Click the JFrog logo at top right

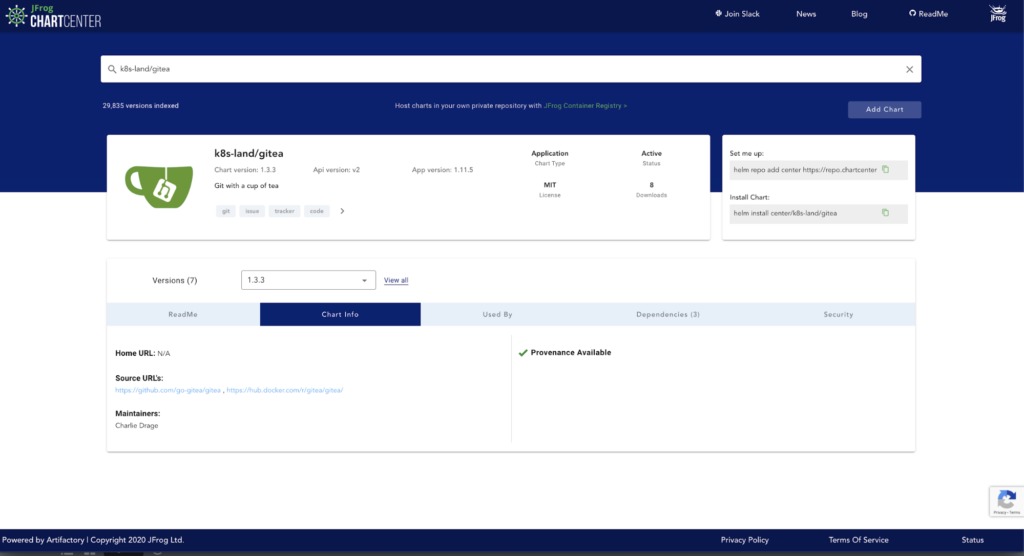point(997,14)
